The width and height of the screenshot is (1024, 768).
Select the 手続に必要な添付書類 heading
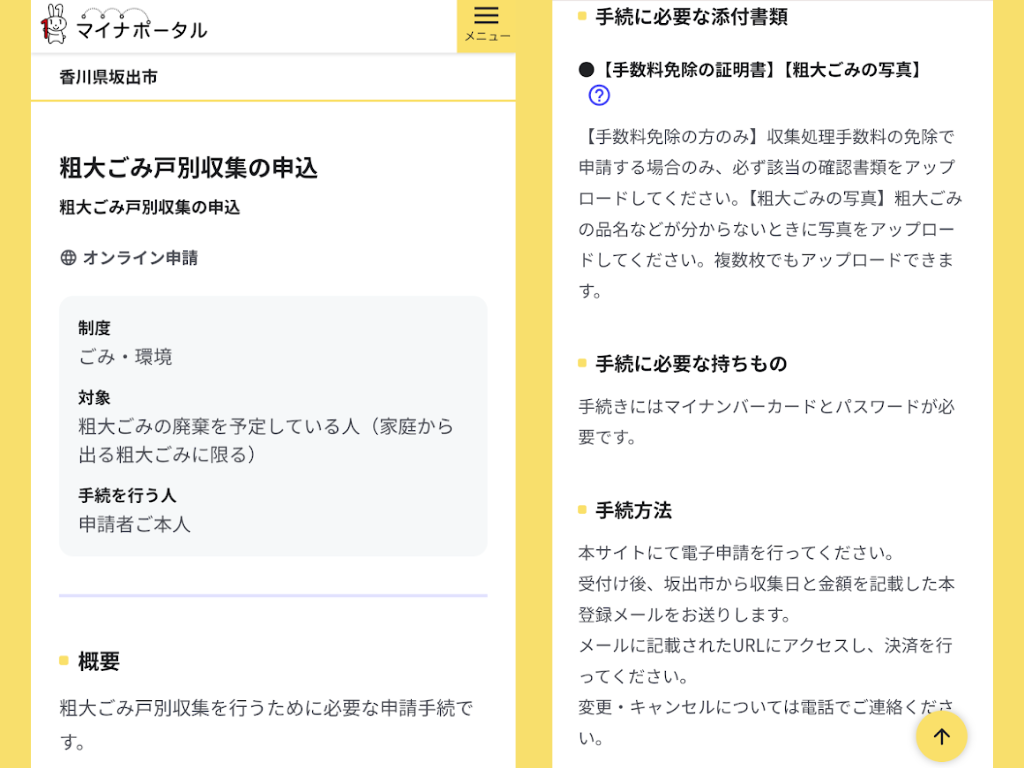click(x=691, y=16)
